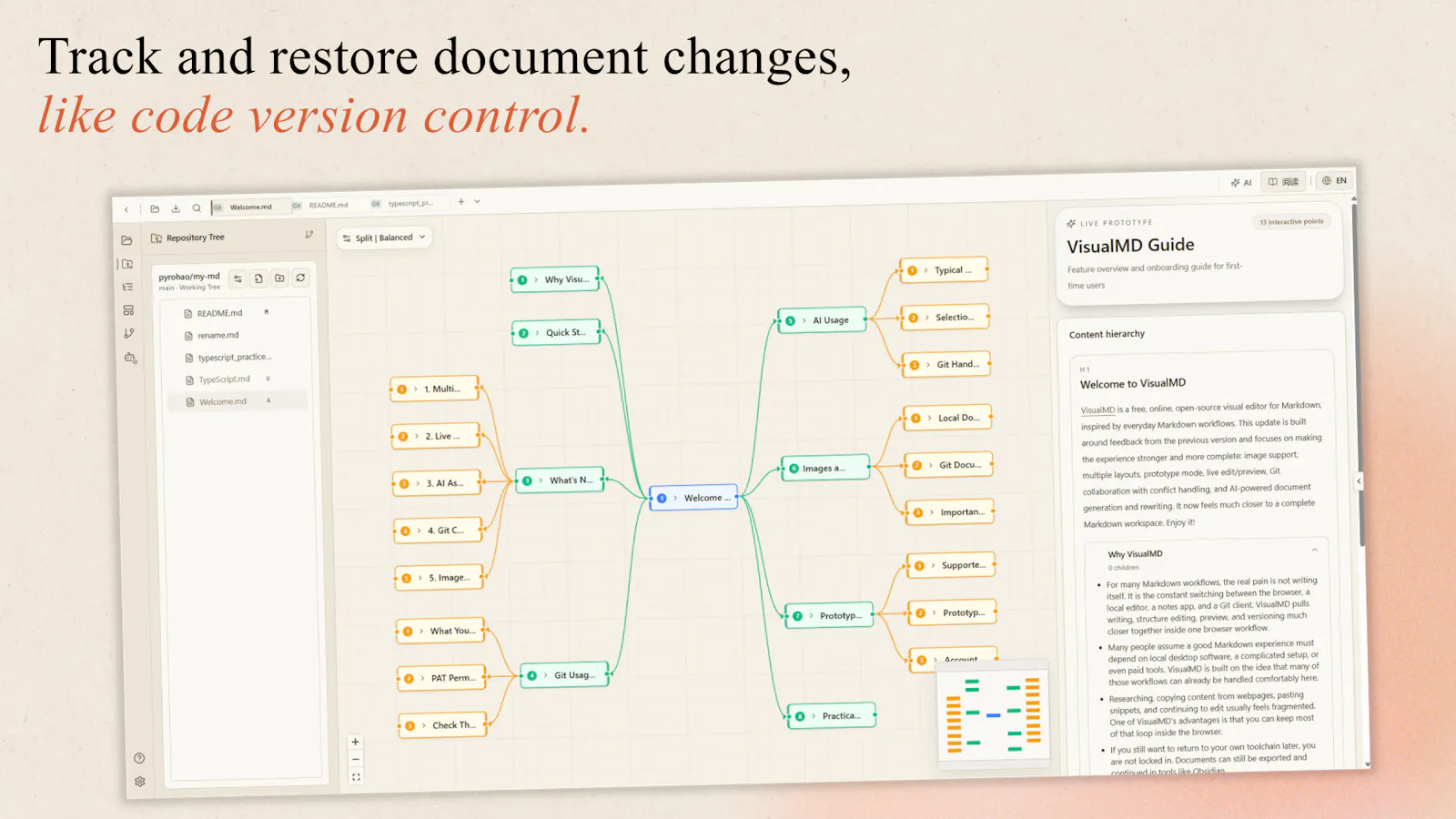The height and width of the screenshot is (819, 1456).
Task: Select the PAT Perm... orange node
Action: (442, 678)
